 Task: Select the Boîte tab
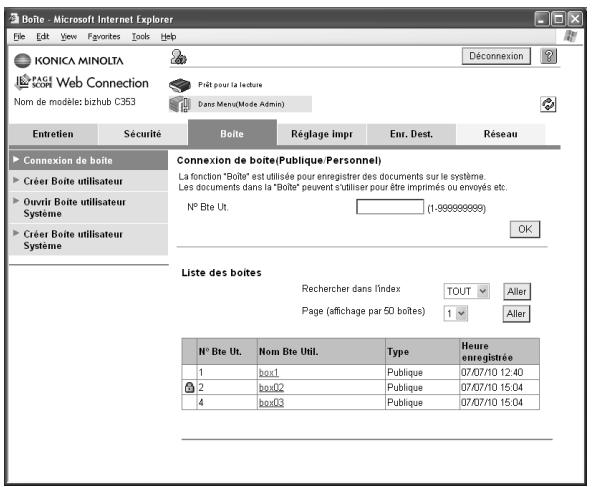232,133
